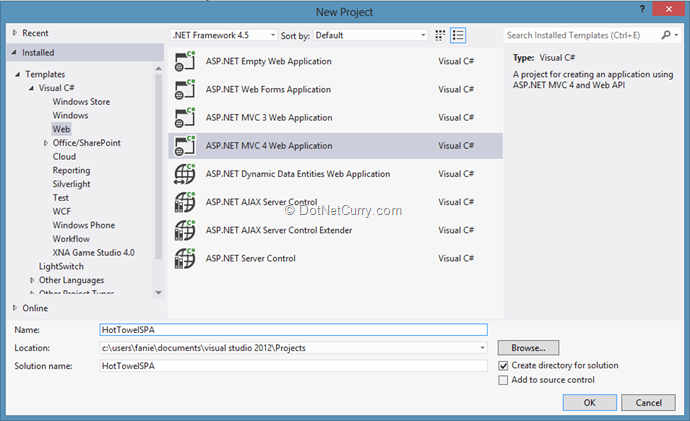This screenshot has height=421, width=690.
Task: Select ASP.NET Web Forms Application text
Action: [x=268, y=89]
